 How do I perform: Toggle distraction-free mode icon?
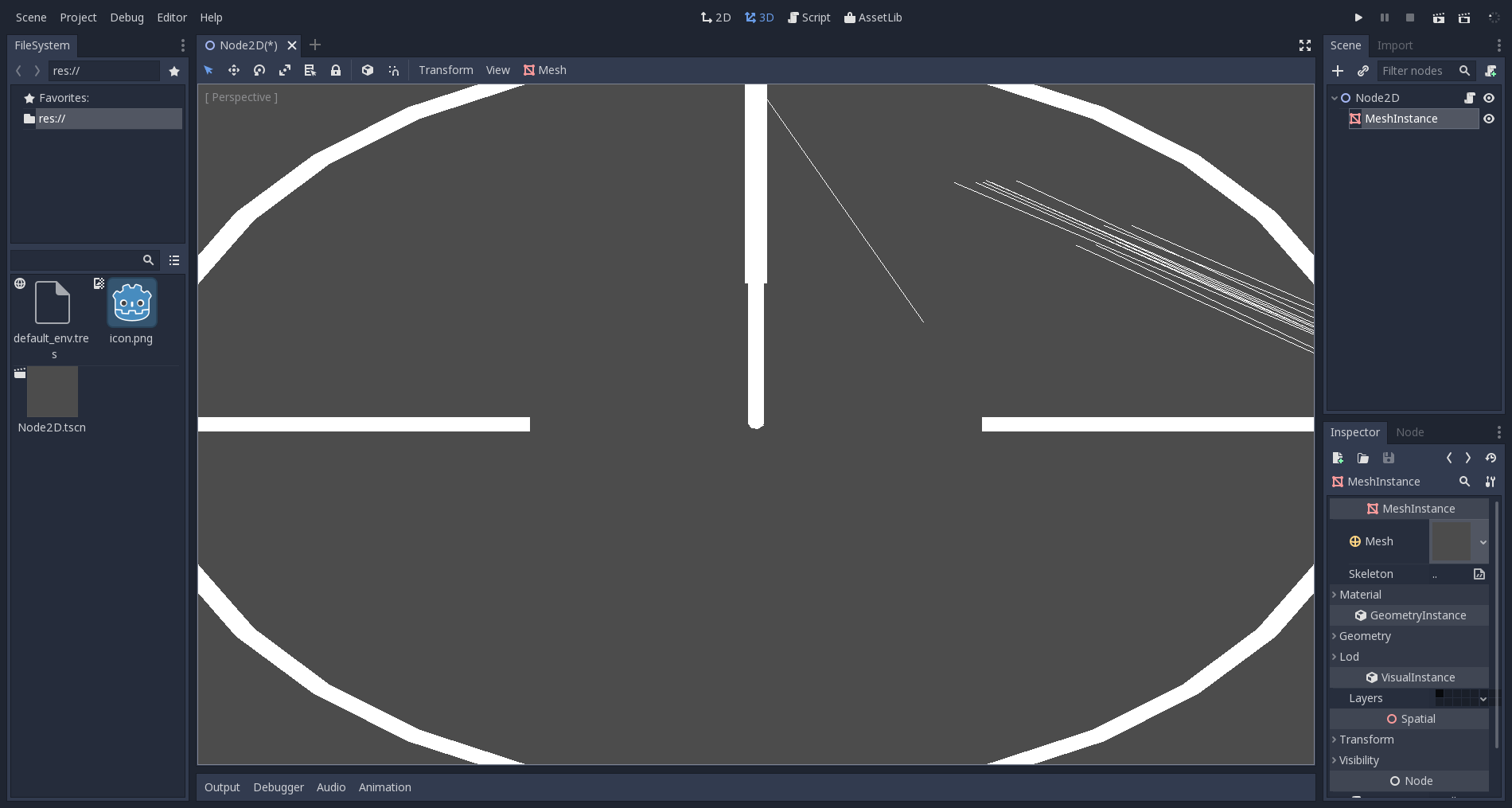coord(1305,45)
